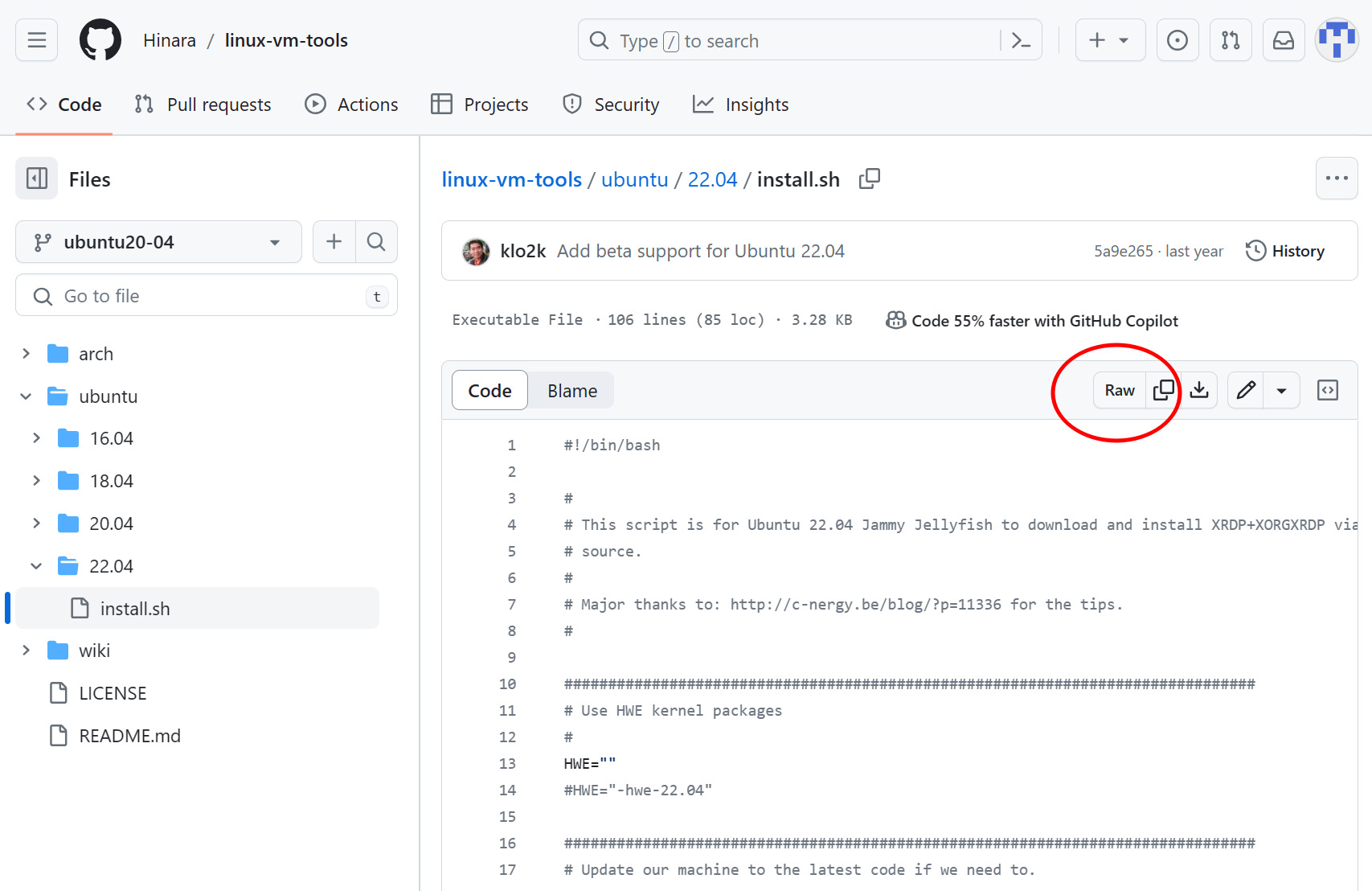Open more edit options dropdown arrow
This screenshot has width=1372, height=891.
(x=1282, y=391)
